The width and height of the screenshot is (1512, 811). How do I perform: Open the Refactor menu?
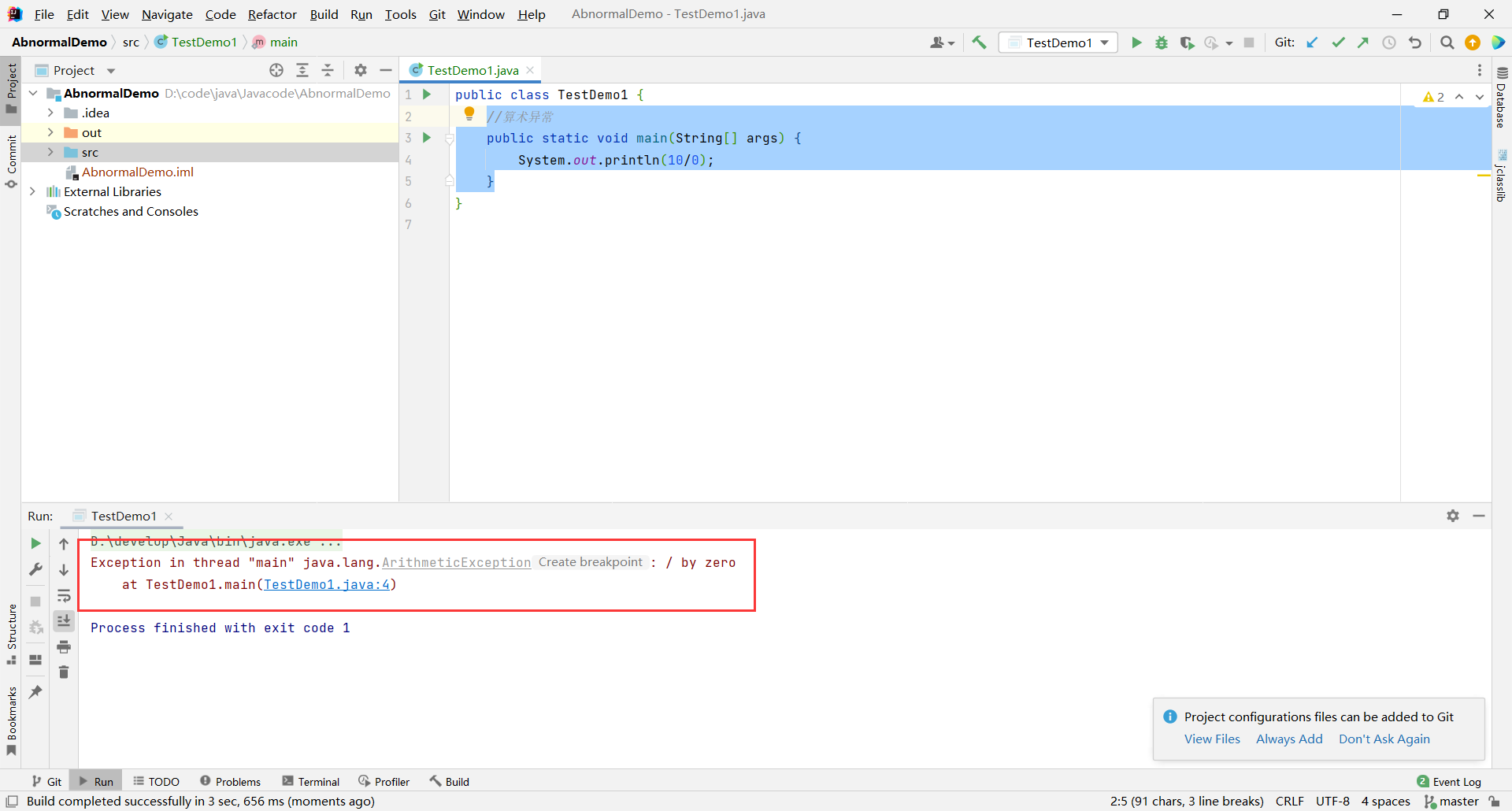(x=272, y=14)
